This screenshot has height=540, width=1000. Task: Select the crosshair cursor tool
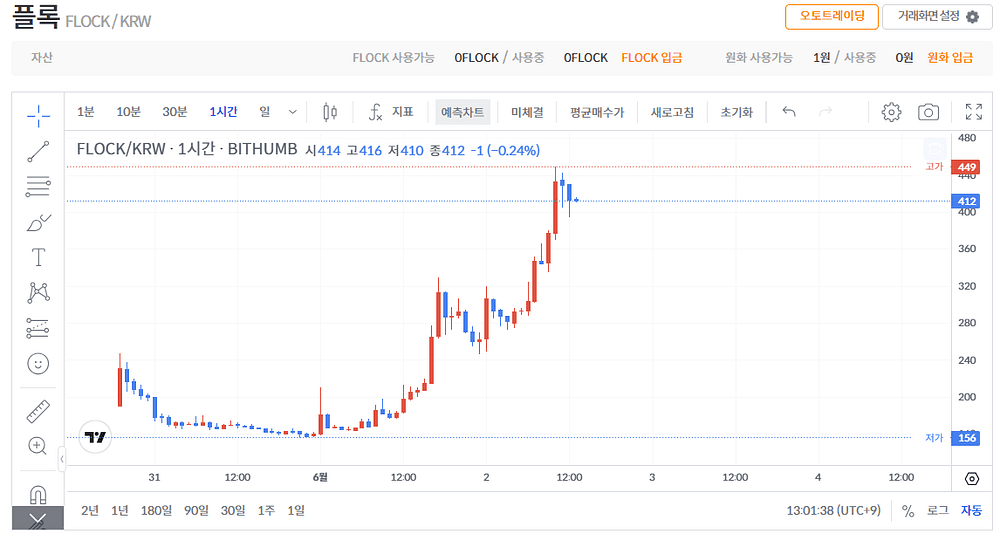[x=38, y=115]
